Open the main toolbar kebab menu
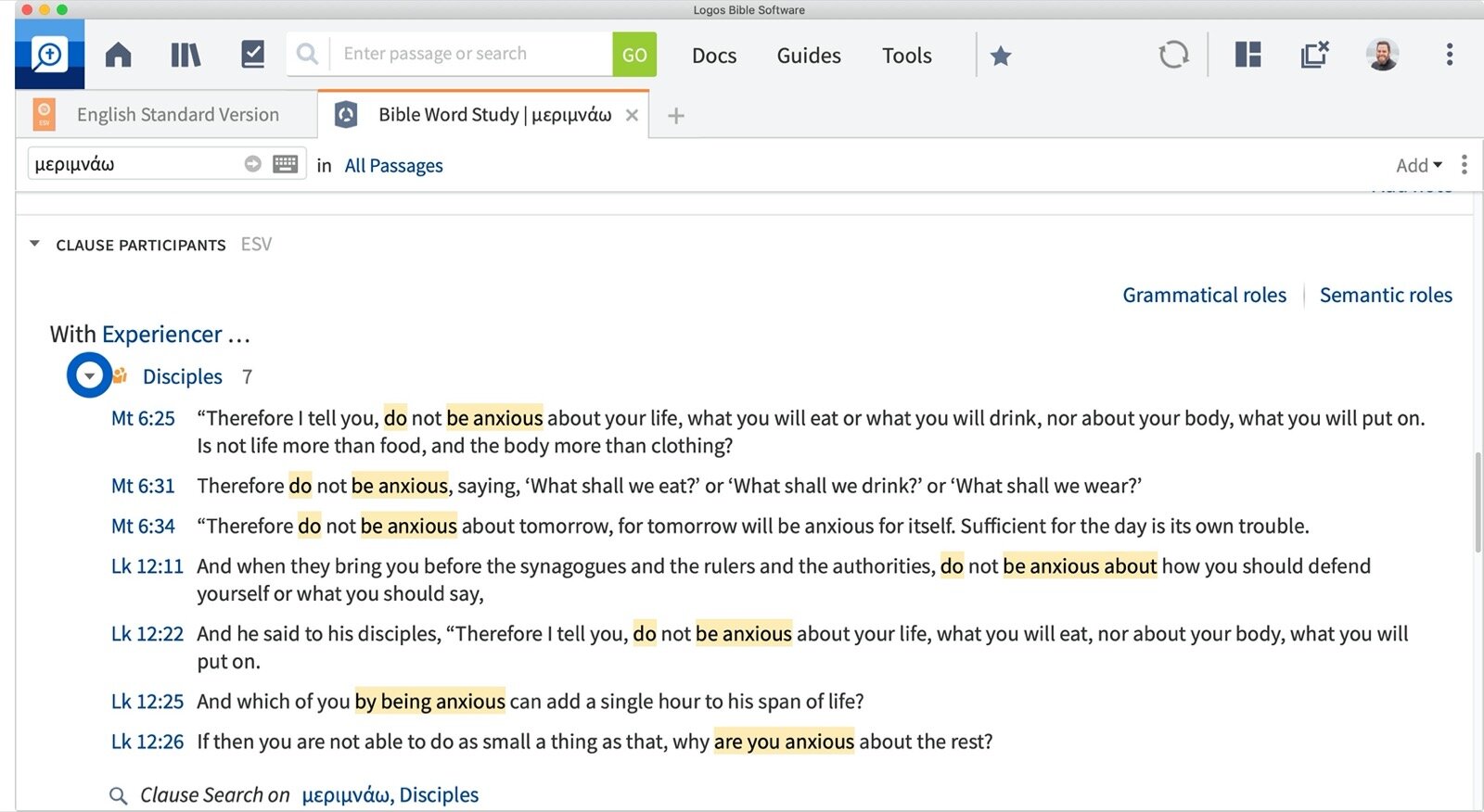Viewport: 1484px width, 812px height. [1449, 54]
